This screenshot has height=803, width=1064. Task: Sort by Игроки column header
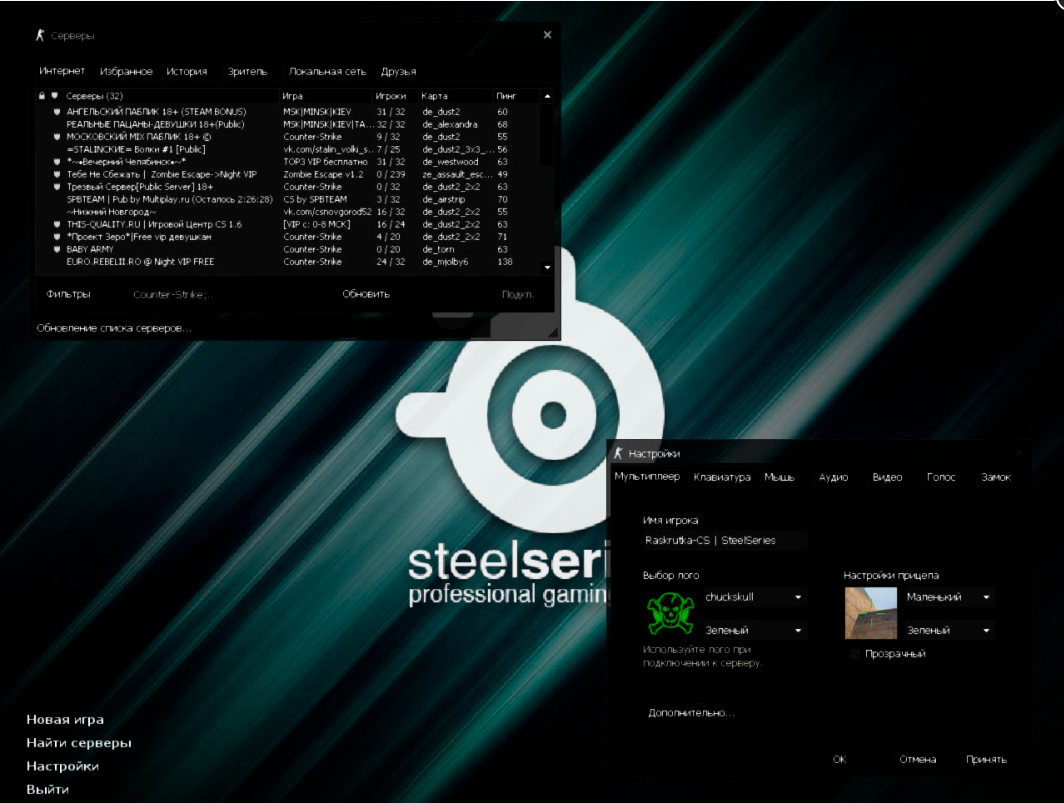click(395, 96)
